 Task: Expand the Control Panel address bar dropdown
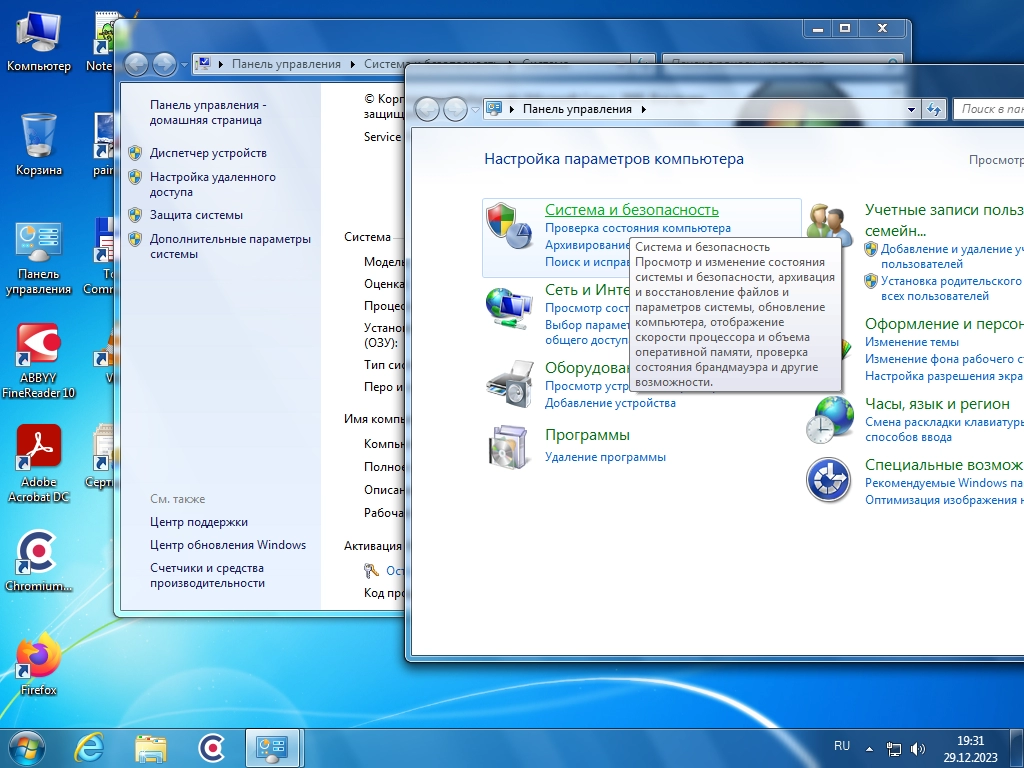pos(911,109)
